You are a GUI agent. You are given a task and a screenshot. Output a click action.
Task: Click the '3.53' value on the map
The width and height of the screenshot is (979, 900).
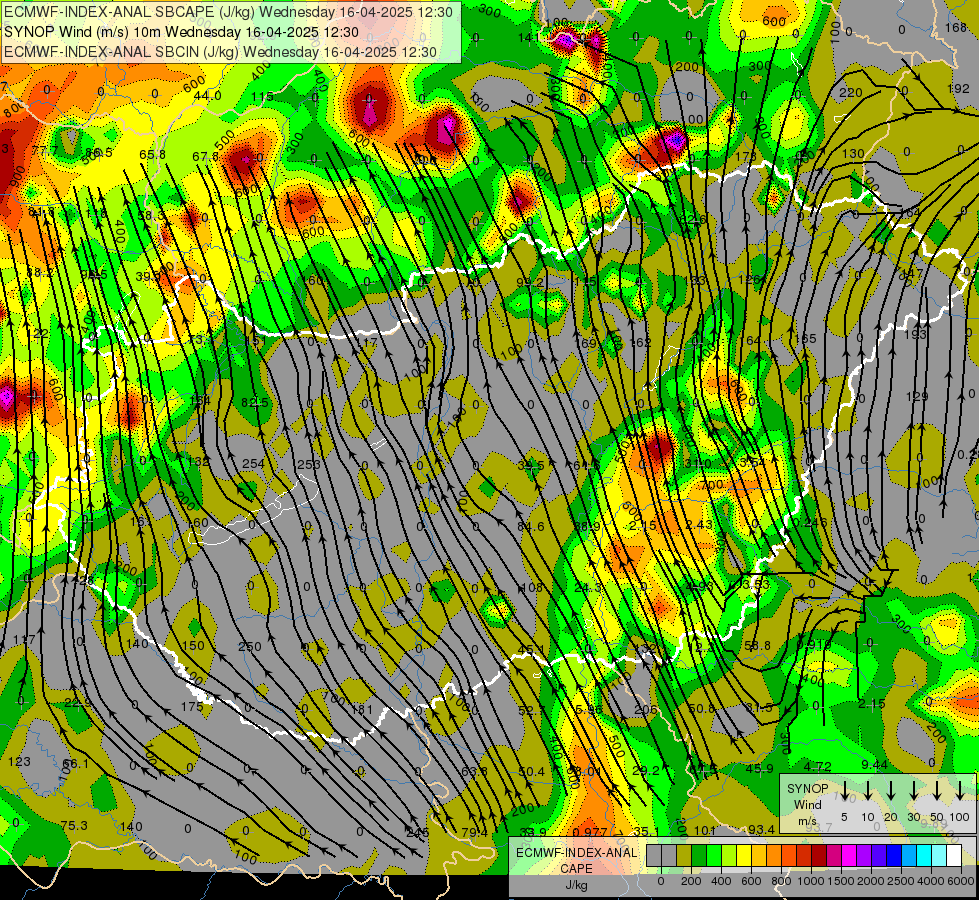coord(756,584)
